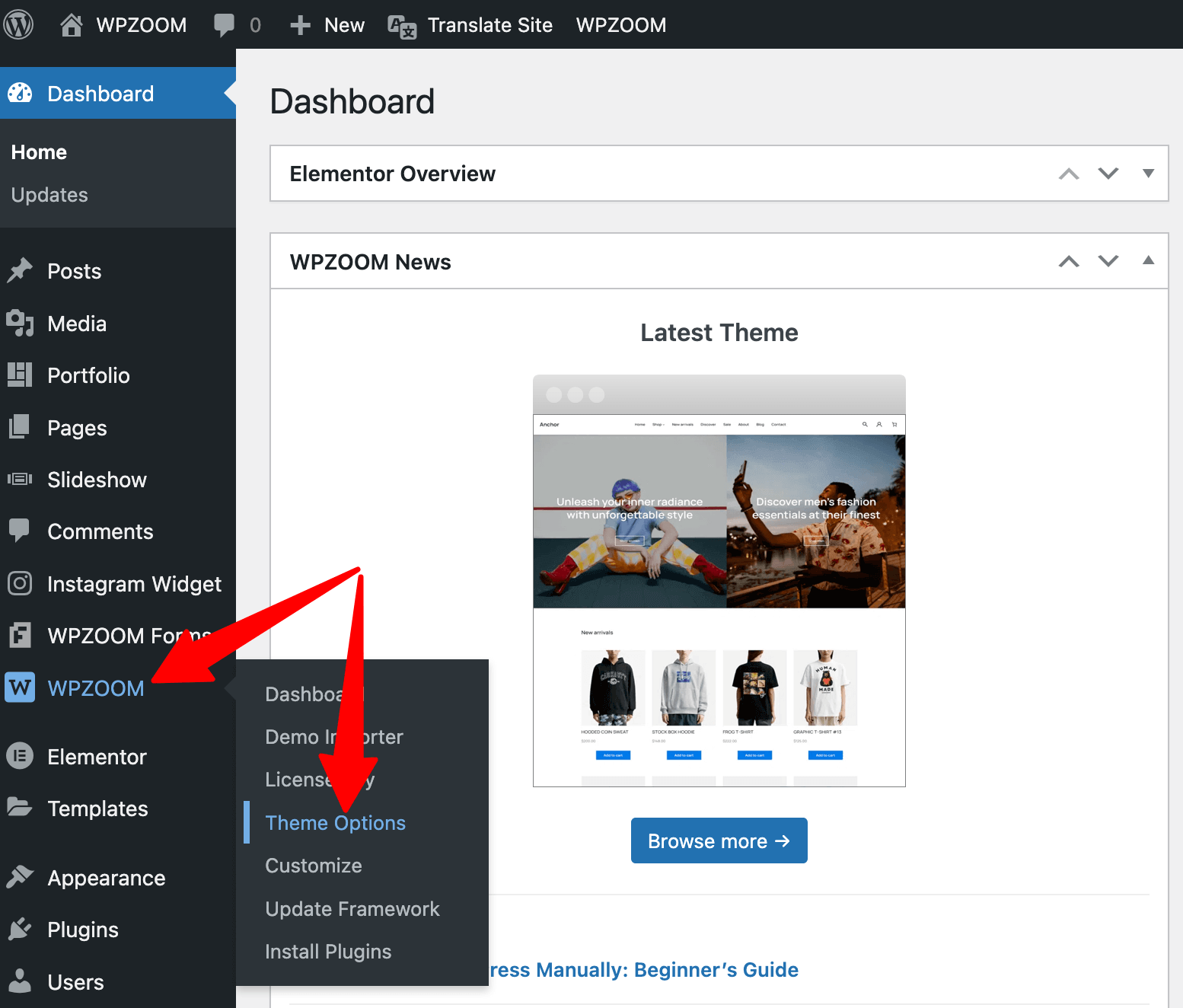
Task: Click the Plugins plug icon
Action: (x=20, y=930)
